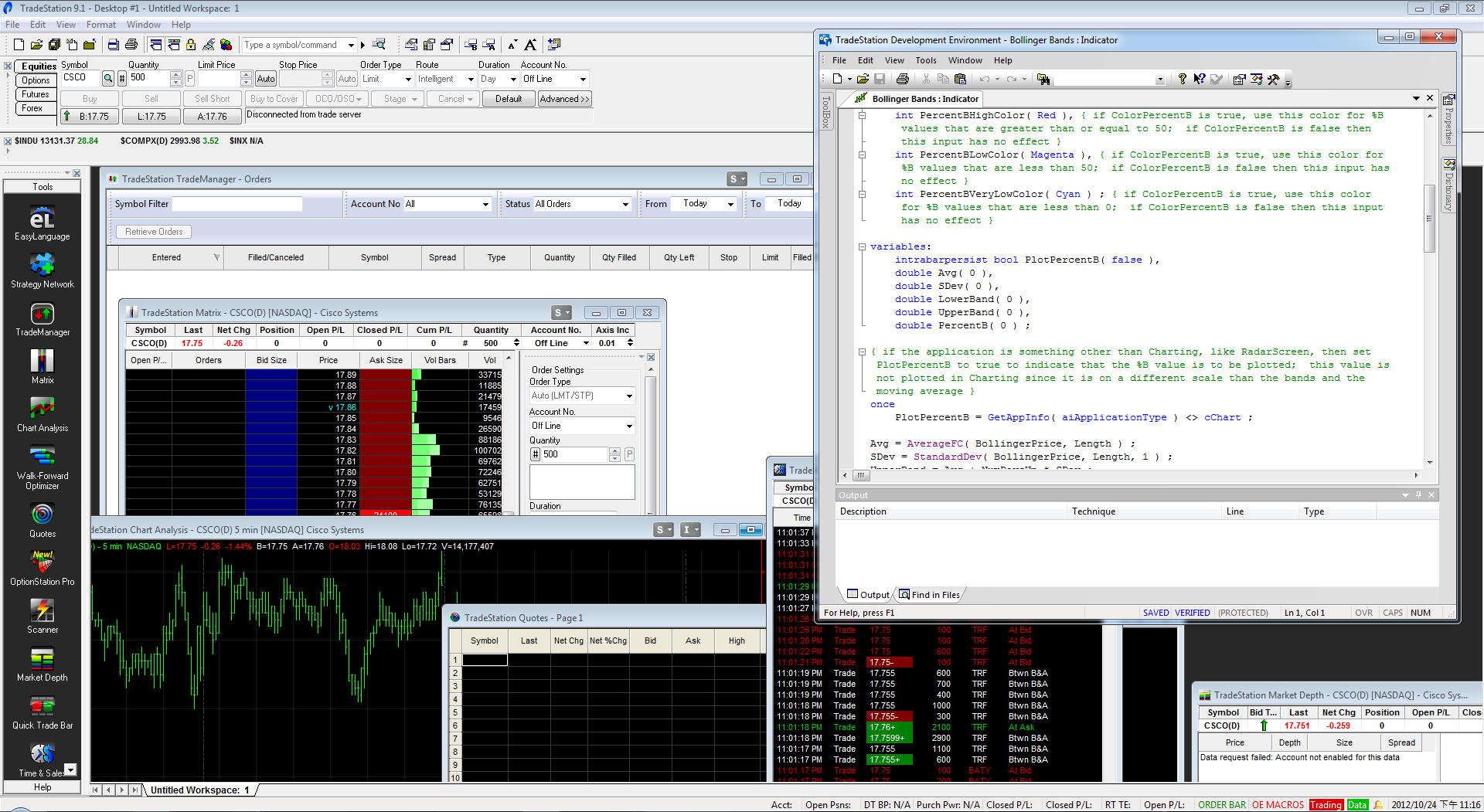Open the Order Type dropdown in the order bar
Viewport: 1484px width, 812px height.
tap(386, 79)
